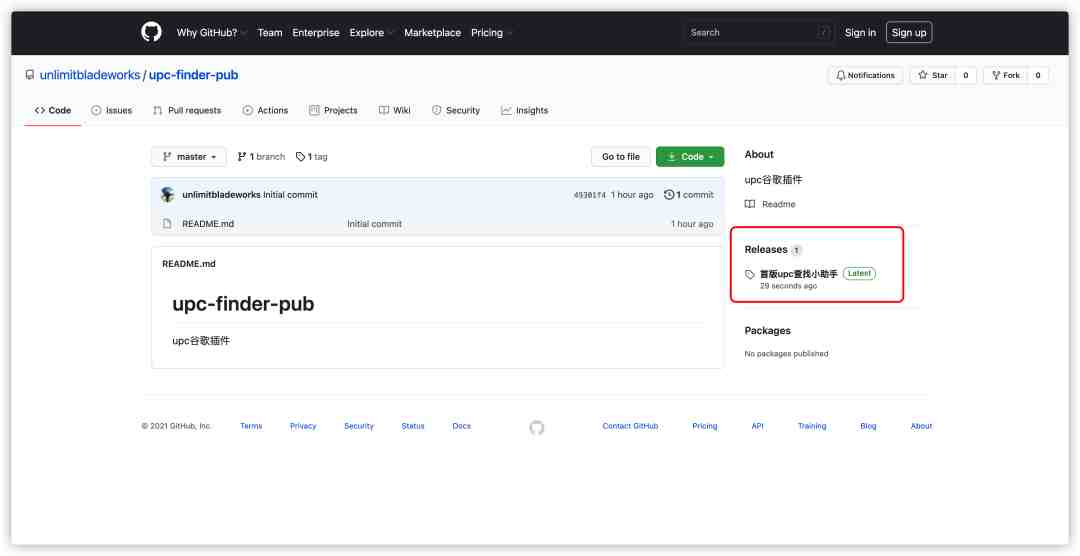View the 1 tag link

coord(312,156)
